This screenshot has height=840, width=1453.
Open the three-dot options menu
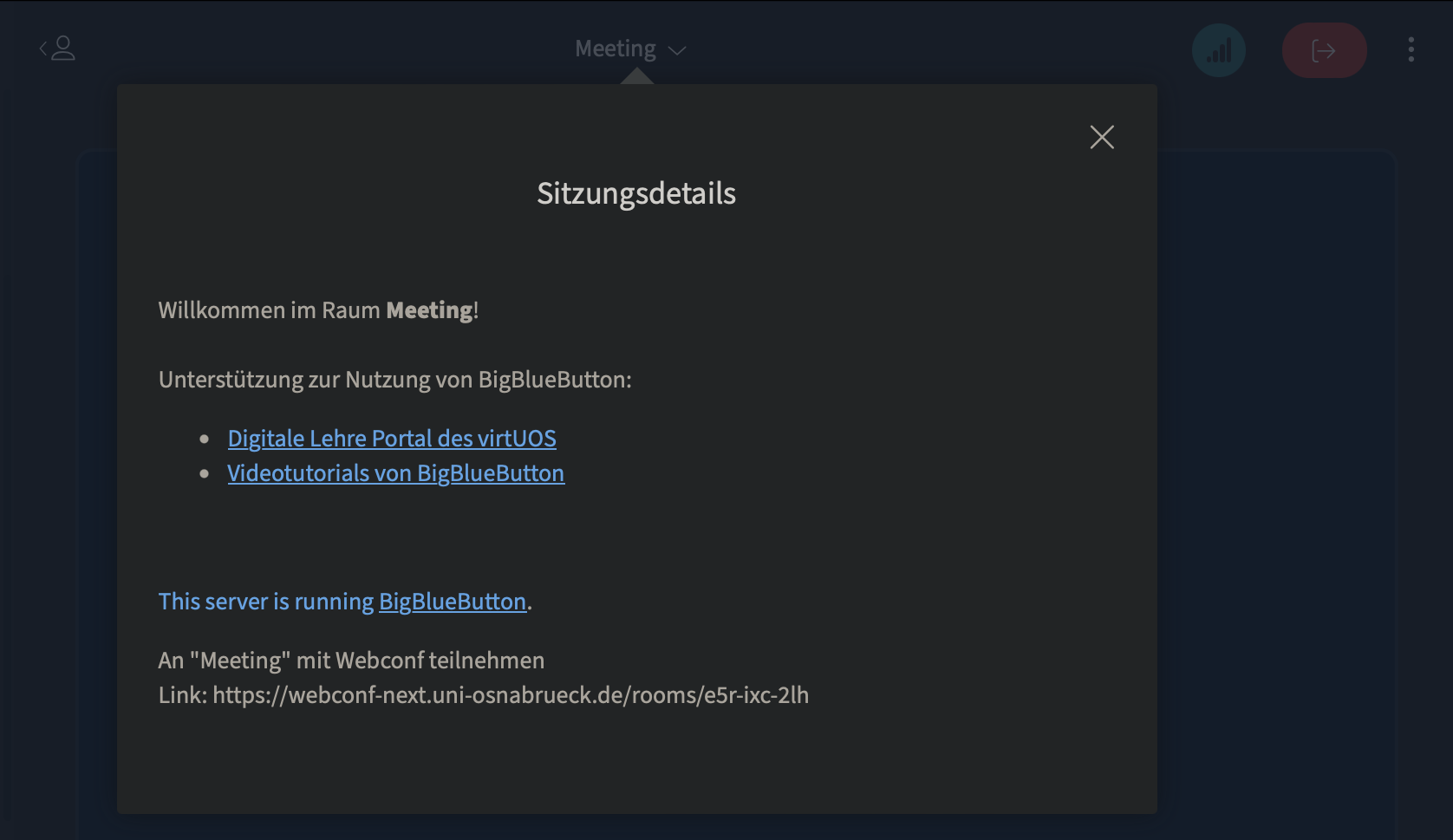coord(1411,49)
